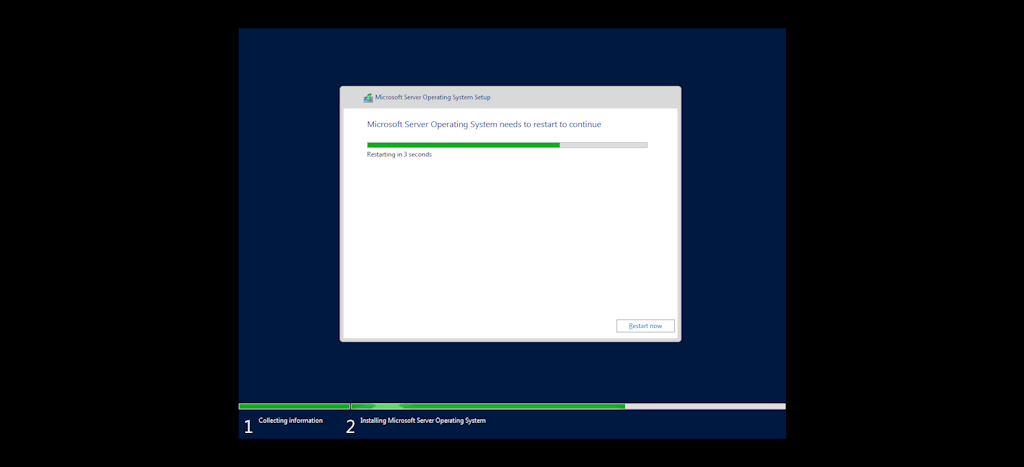Click the Restart now button
This screenshot has height=467, width=1024.
(645, 326)
